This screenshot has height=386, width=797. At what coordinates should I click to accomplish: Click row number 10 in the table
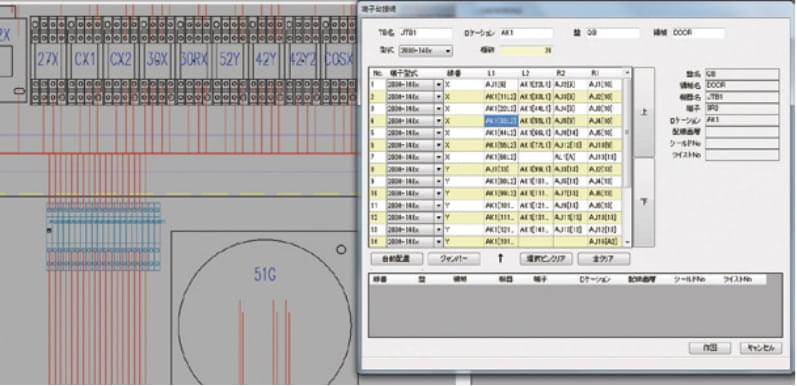(377, 193)
